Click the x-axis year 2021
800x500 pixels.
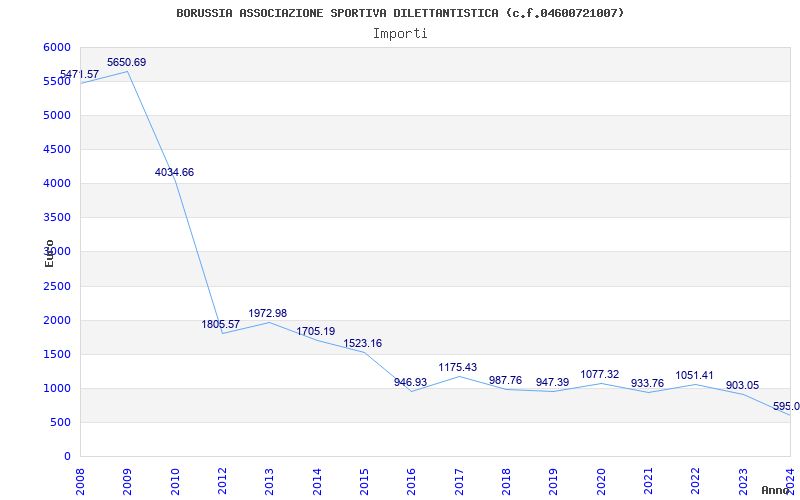click(x=648, y=482)
